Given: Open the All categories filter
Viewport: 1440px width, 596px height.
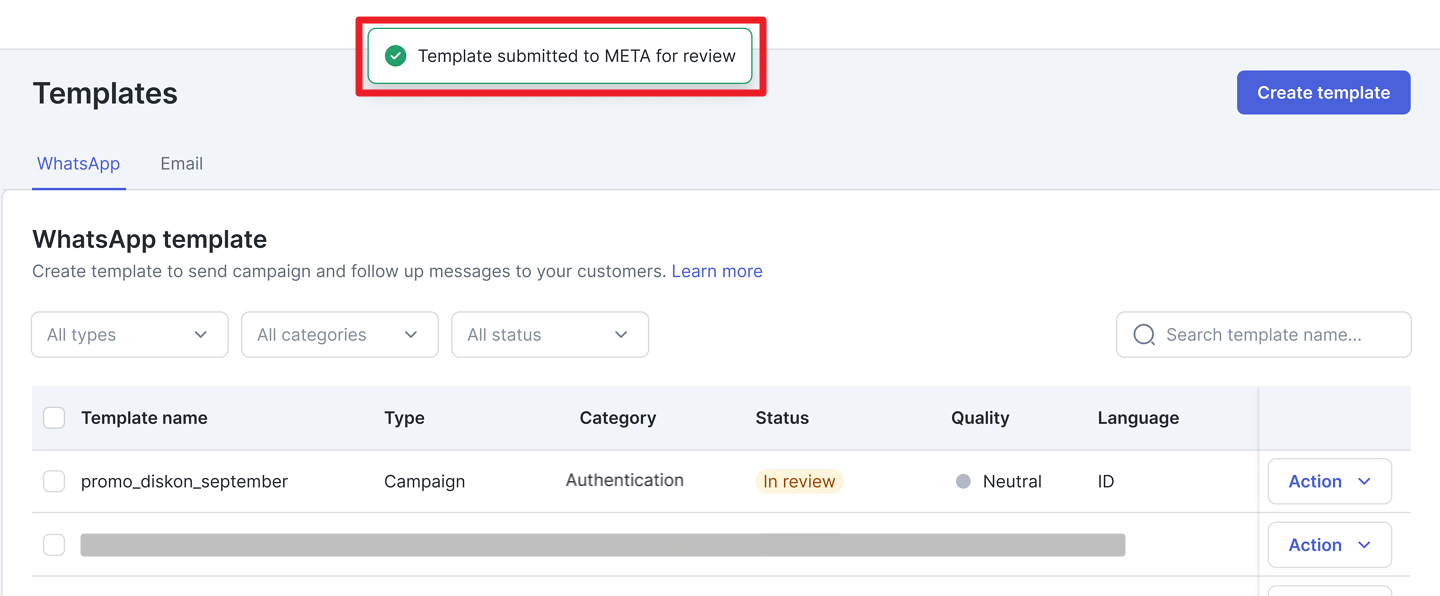Looking at the screenshot, I should [339, 335].
